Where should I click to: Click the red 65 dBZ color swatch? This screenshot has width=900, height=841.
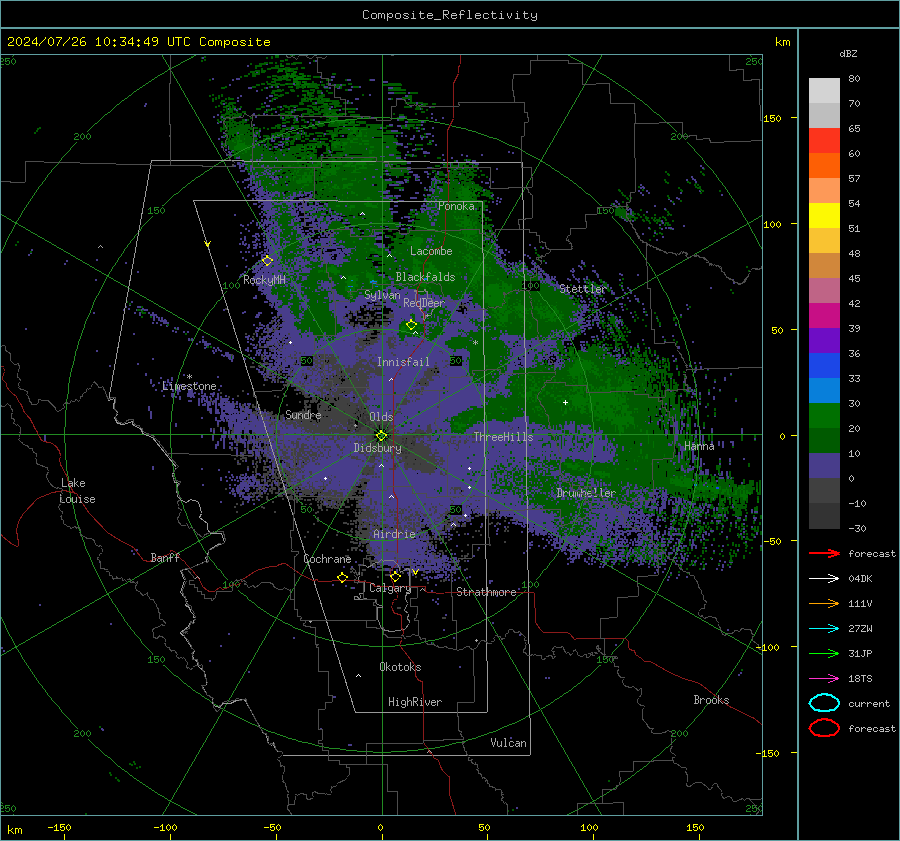tap(824, 140)
